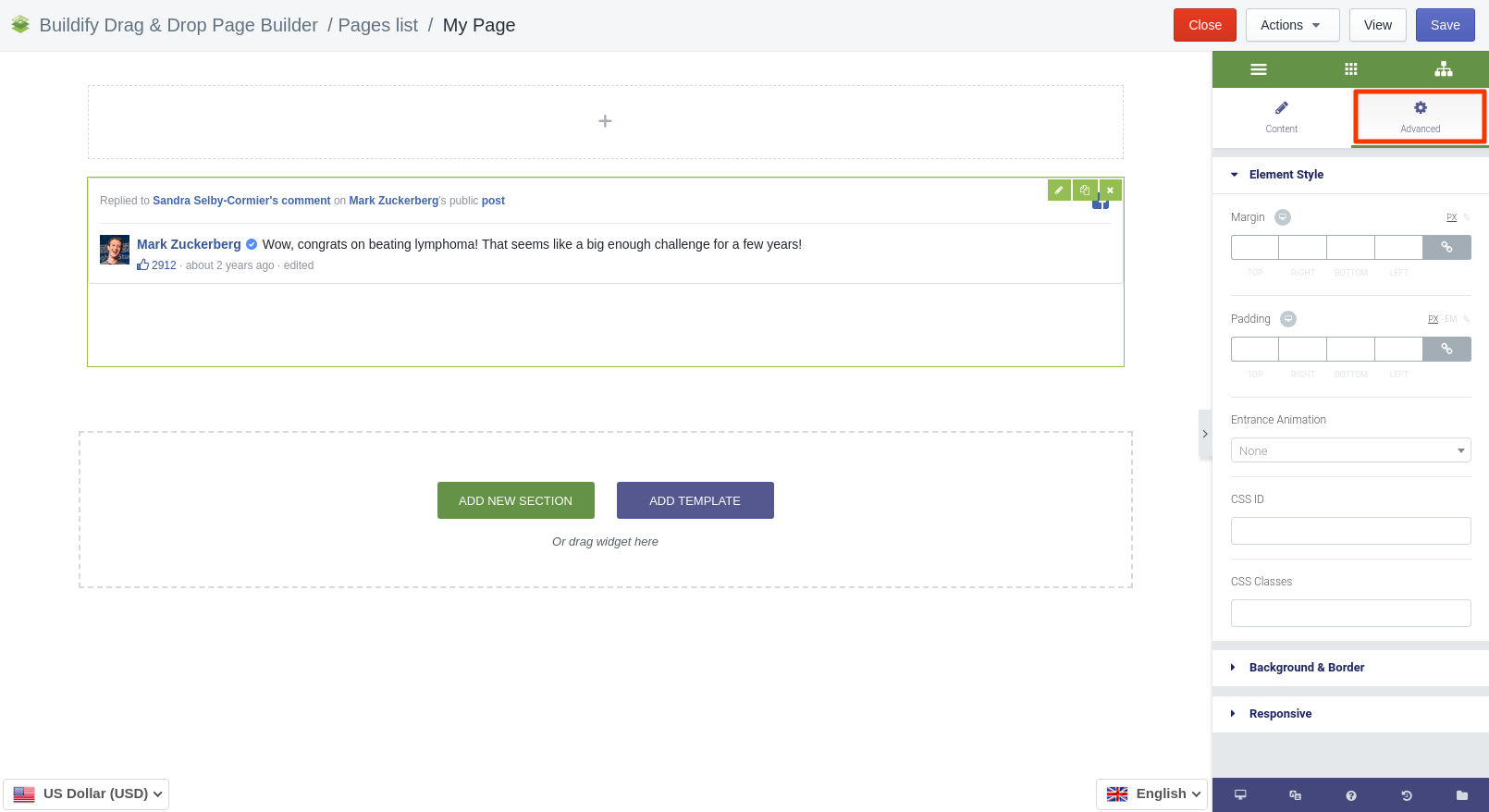Click the CSS Classes input field
Image resolution: width=1489 pixels, height=812 pixels.
tap(1350, 613)
